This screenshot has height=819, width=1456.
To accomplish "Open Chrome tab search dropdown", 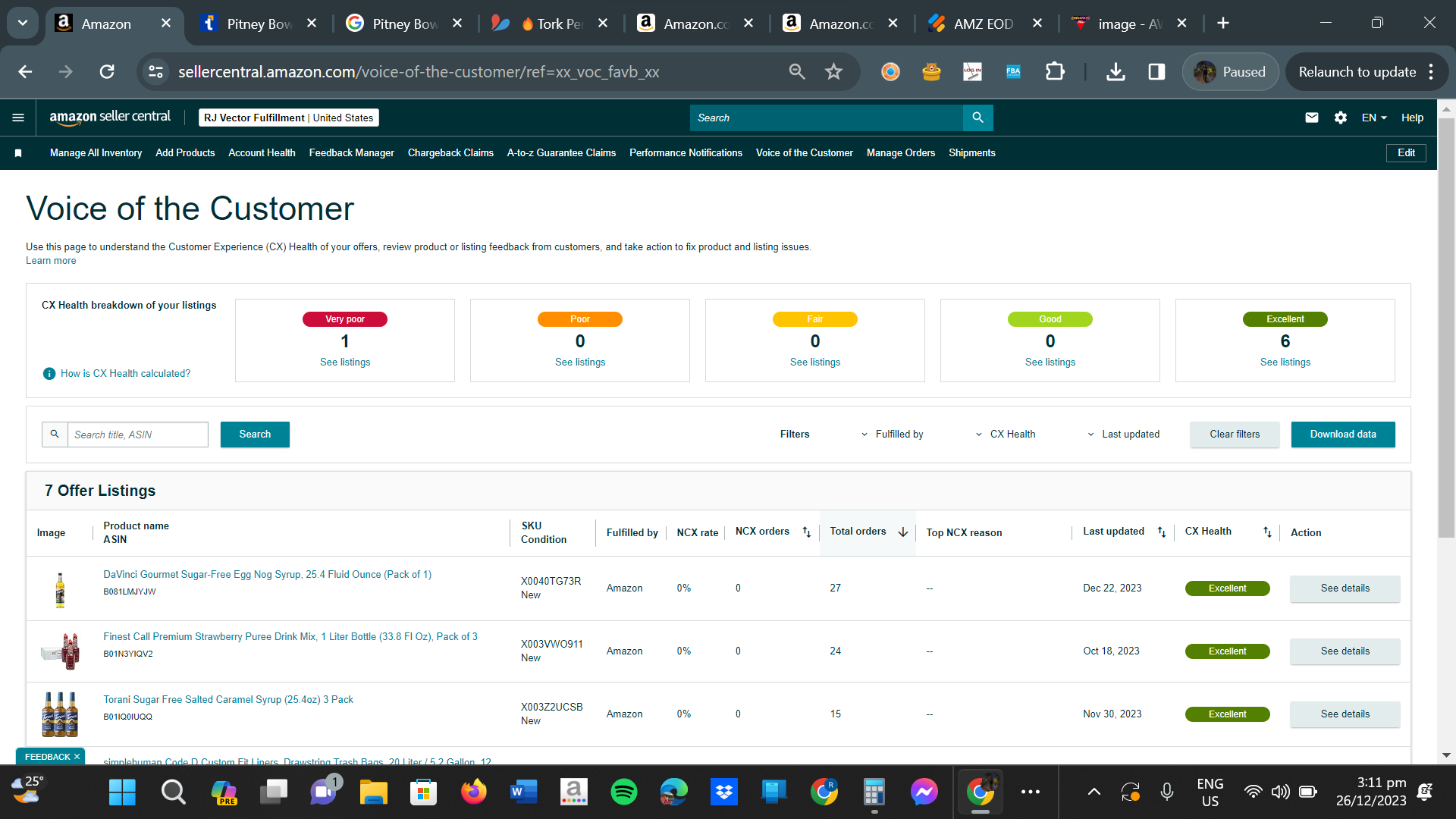I will (23, 23).
